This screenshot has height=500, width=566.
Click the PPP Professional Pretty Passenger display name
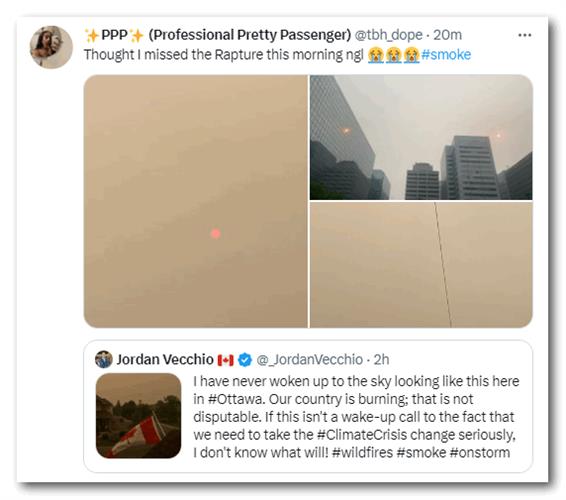click(x=217, y=35)
